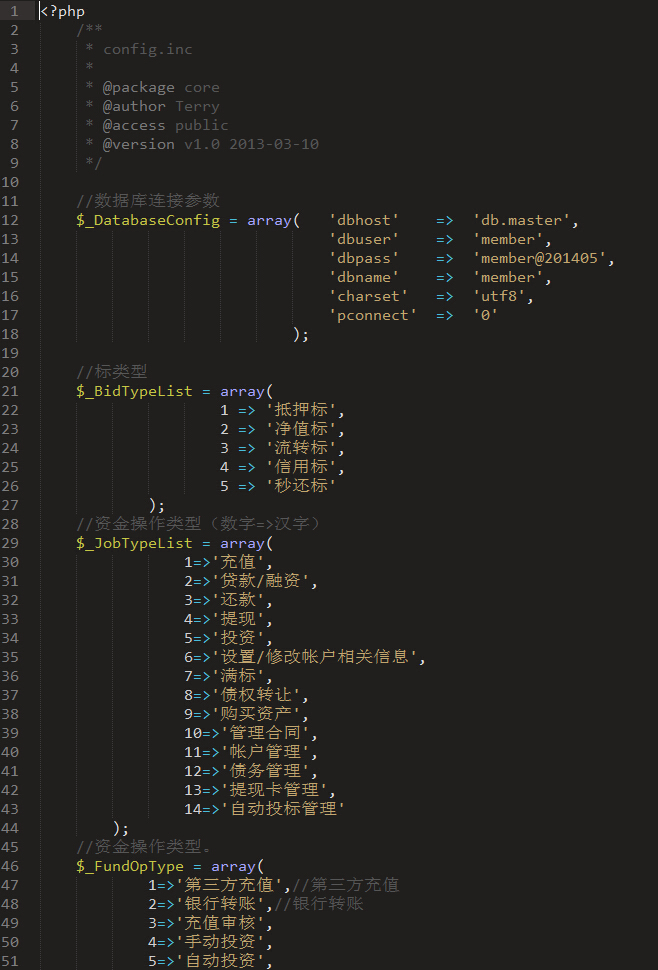Click the '还款' string on line 32
The width and height of the screenshot is (658, 970).
click(238, 600)
